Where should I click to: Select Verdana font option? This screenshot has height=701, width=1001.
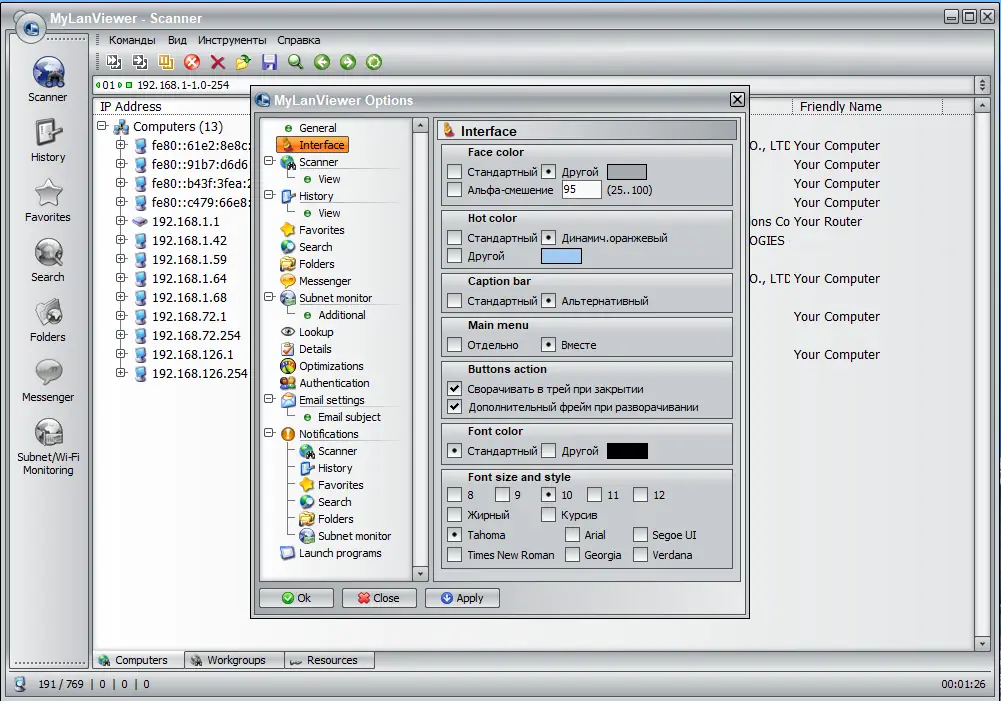[x=640, y=555]
